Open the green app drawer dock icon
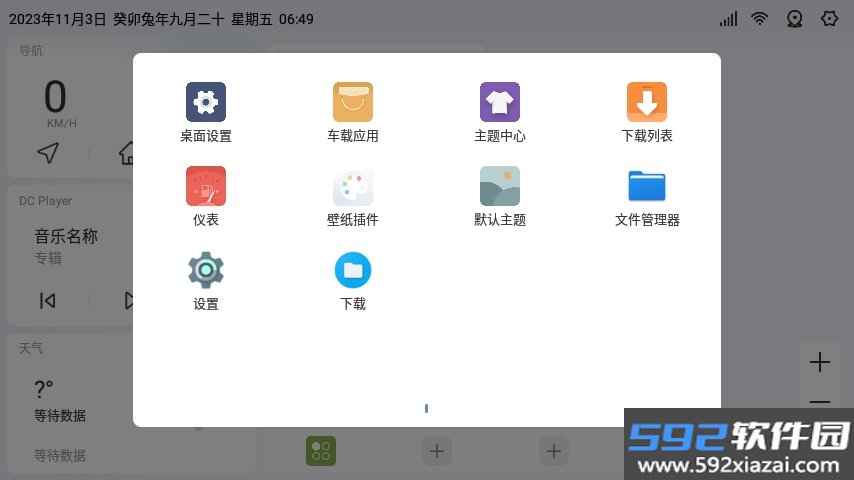 (321, 451)
